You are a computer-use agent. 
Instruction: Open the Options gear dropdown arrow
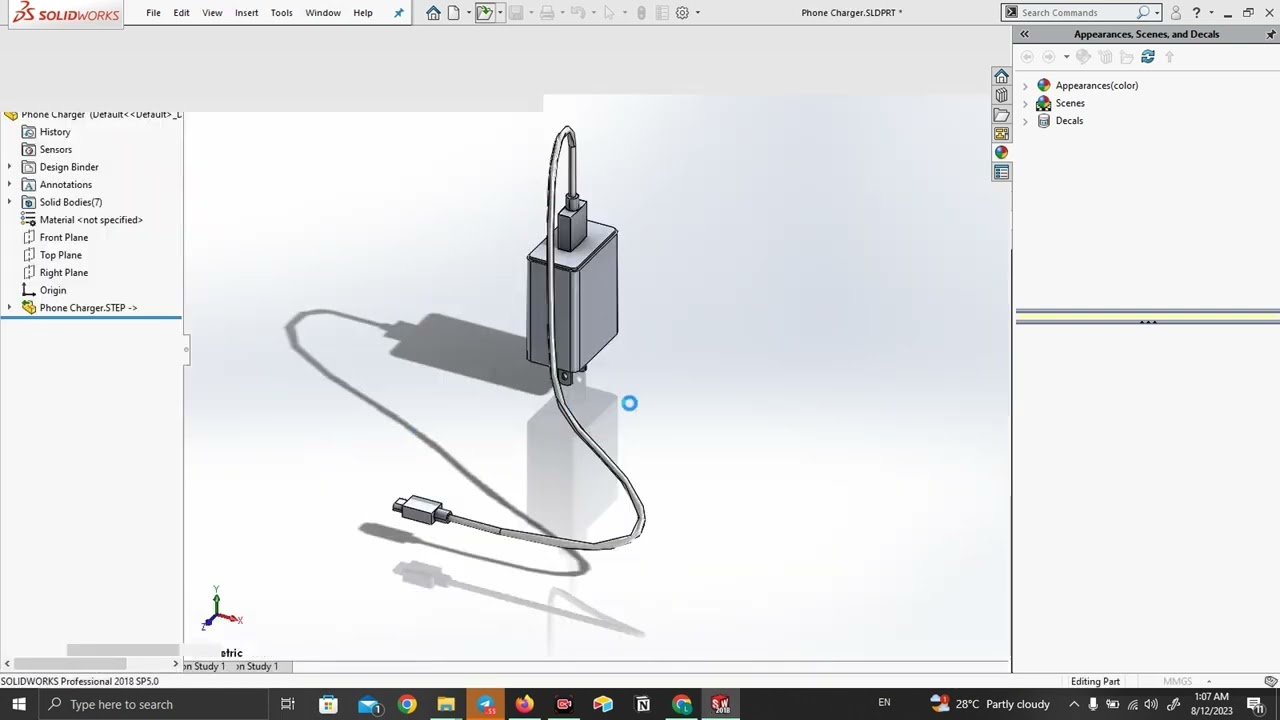[x=697, y=13]
